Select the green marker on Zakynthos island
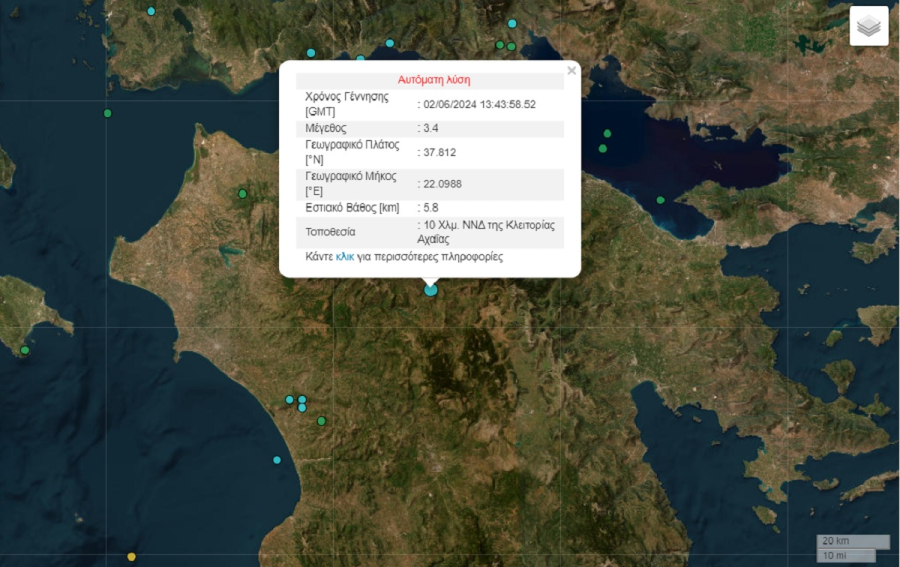The image size is (900, 567). (25, 350)
